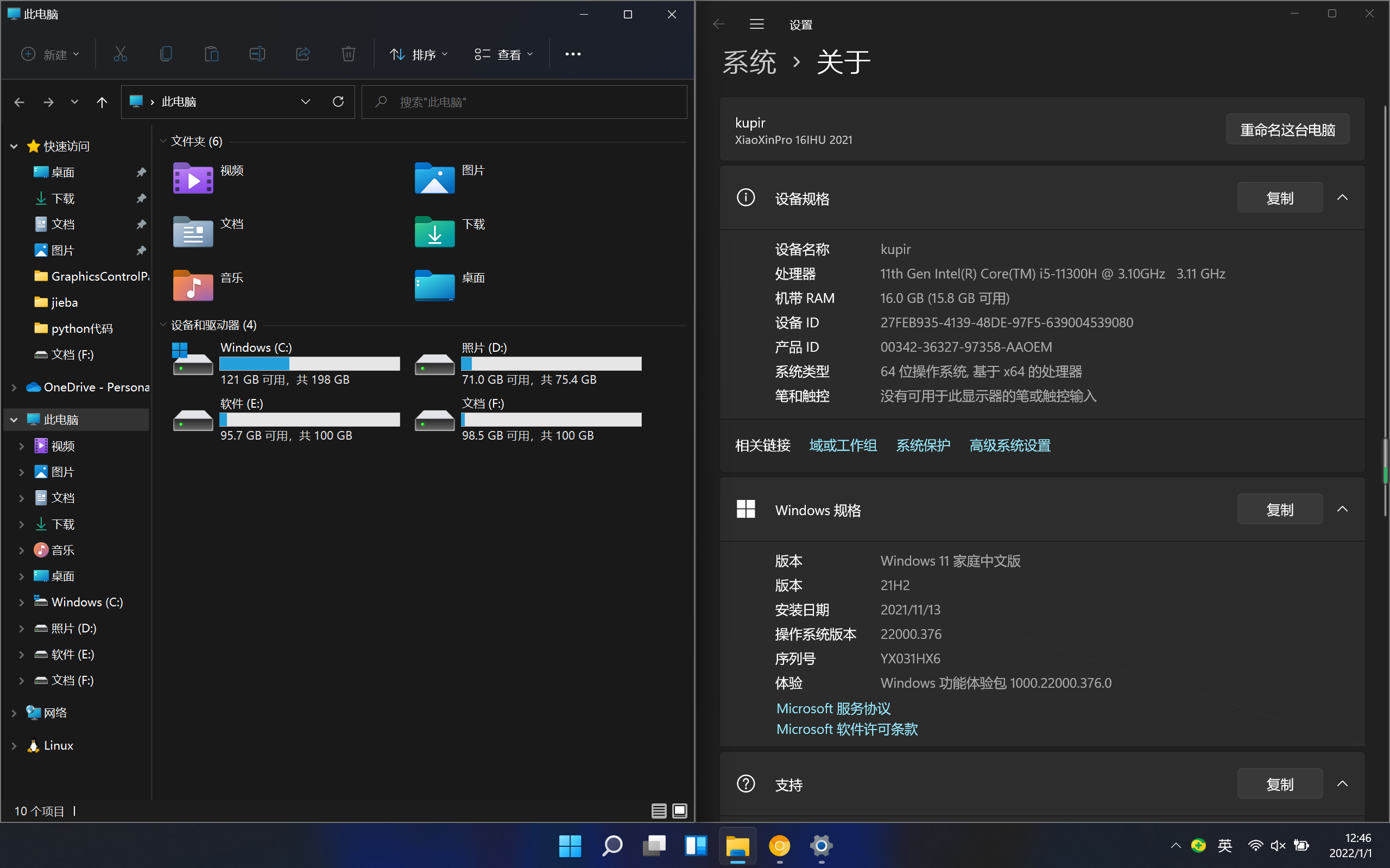1390x868 pixels.
Task: Click the Paste icon in File Explorer toolbar
Action: pyautogui.click(x=211, y=54)
